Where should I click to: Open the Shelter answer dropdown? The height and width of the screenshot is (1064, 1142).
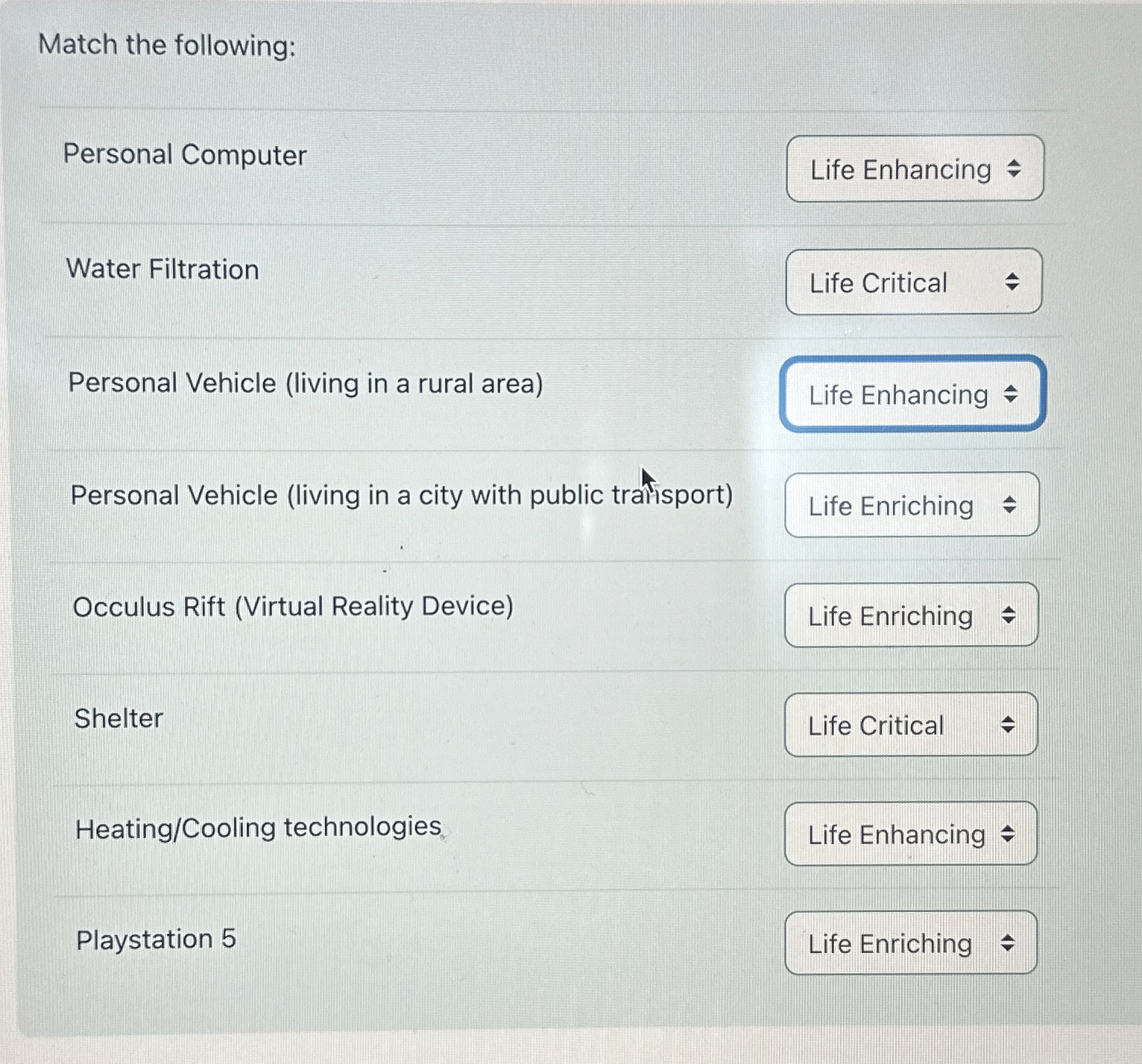909,725
